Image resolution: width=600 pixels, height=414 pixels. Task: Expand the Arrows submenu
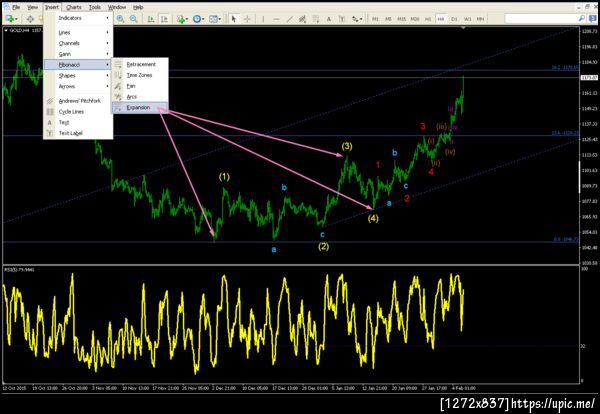tap(78, 86)
